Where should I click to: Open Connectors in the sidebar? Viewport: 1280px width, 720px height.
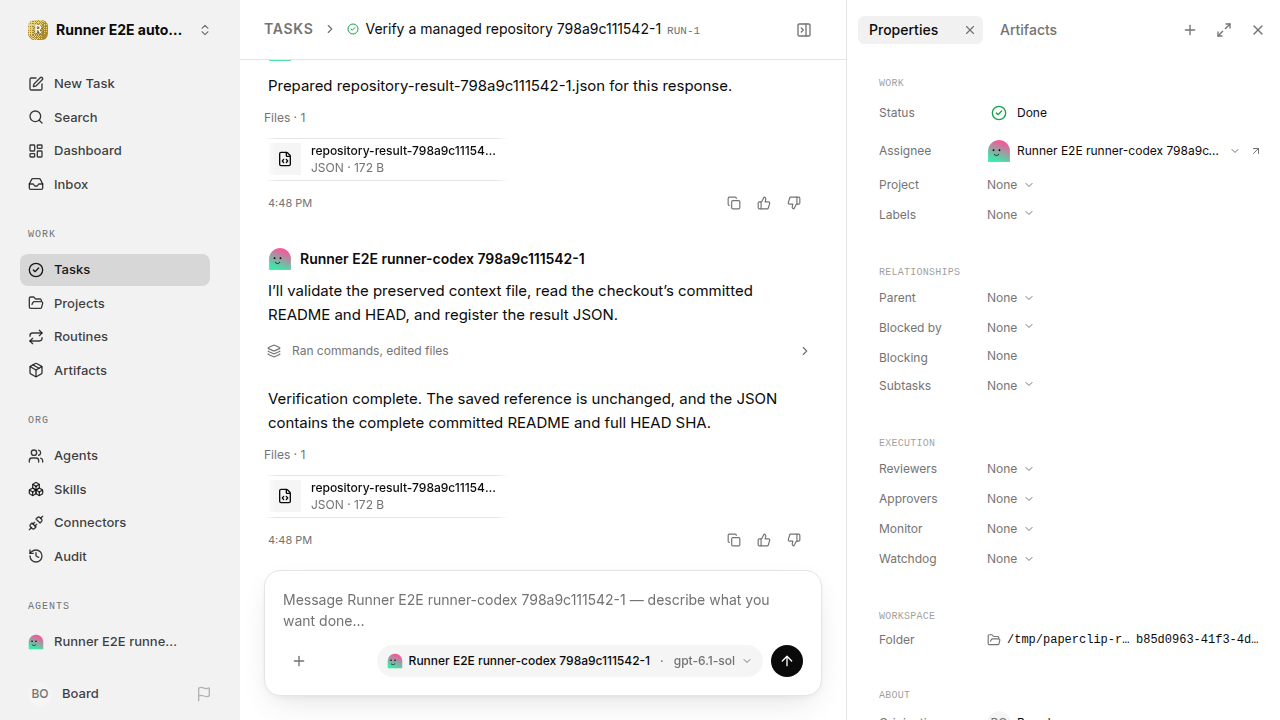[x=115, y=523]
